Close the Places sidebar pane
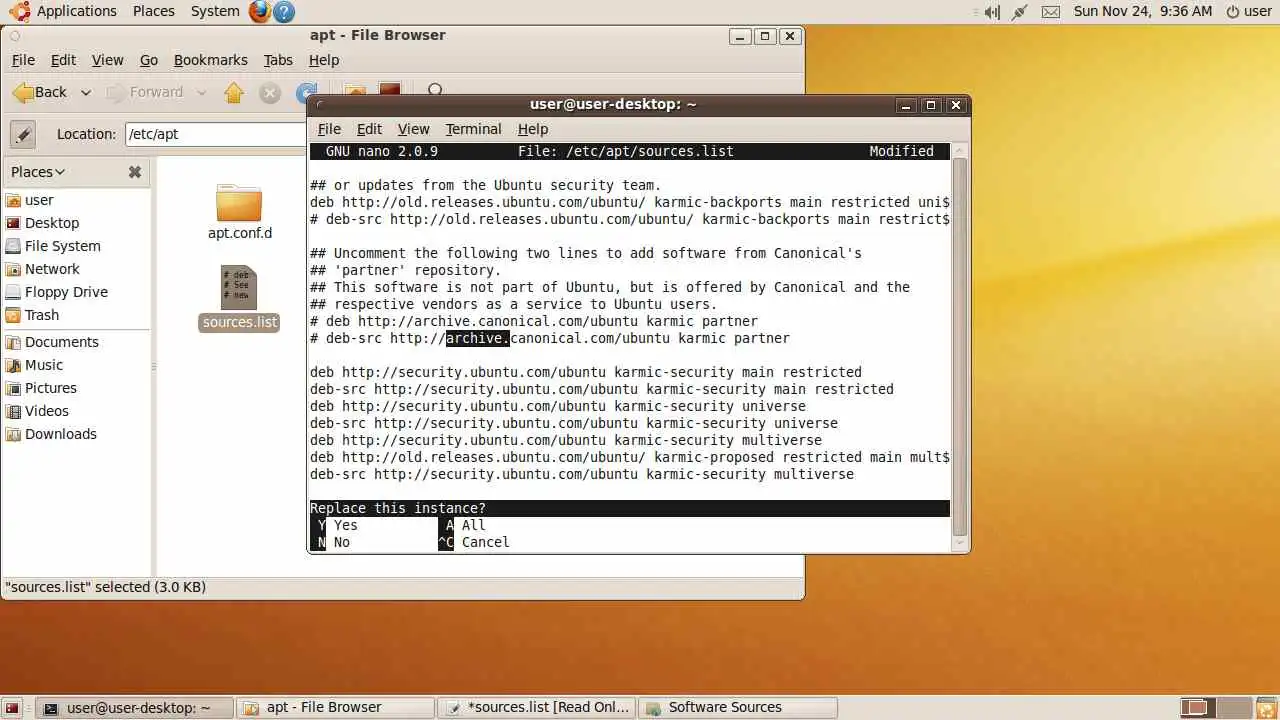Screen dimensions: 1280x720 (135, 172)
